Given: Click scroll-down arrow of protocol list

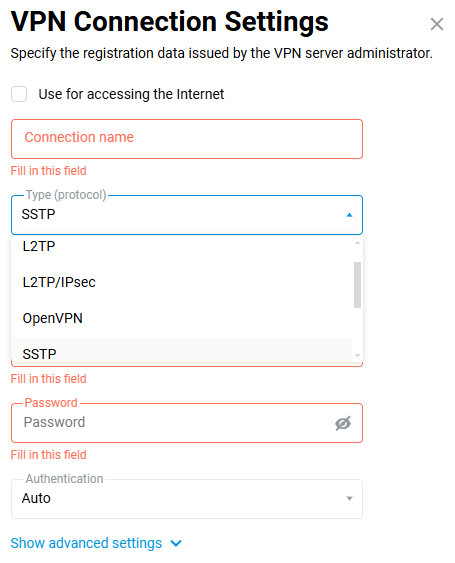Looking at the screenshot, I should [x=357, y=355].
